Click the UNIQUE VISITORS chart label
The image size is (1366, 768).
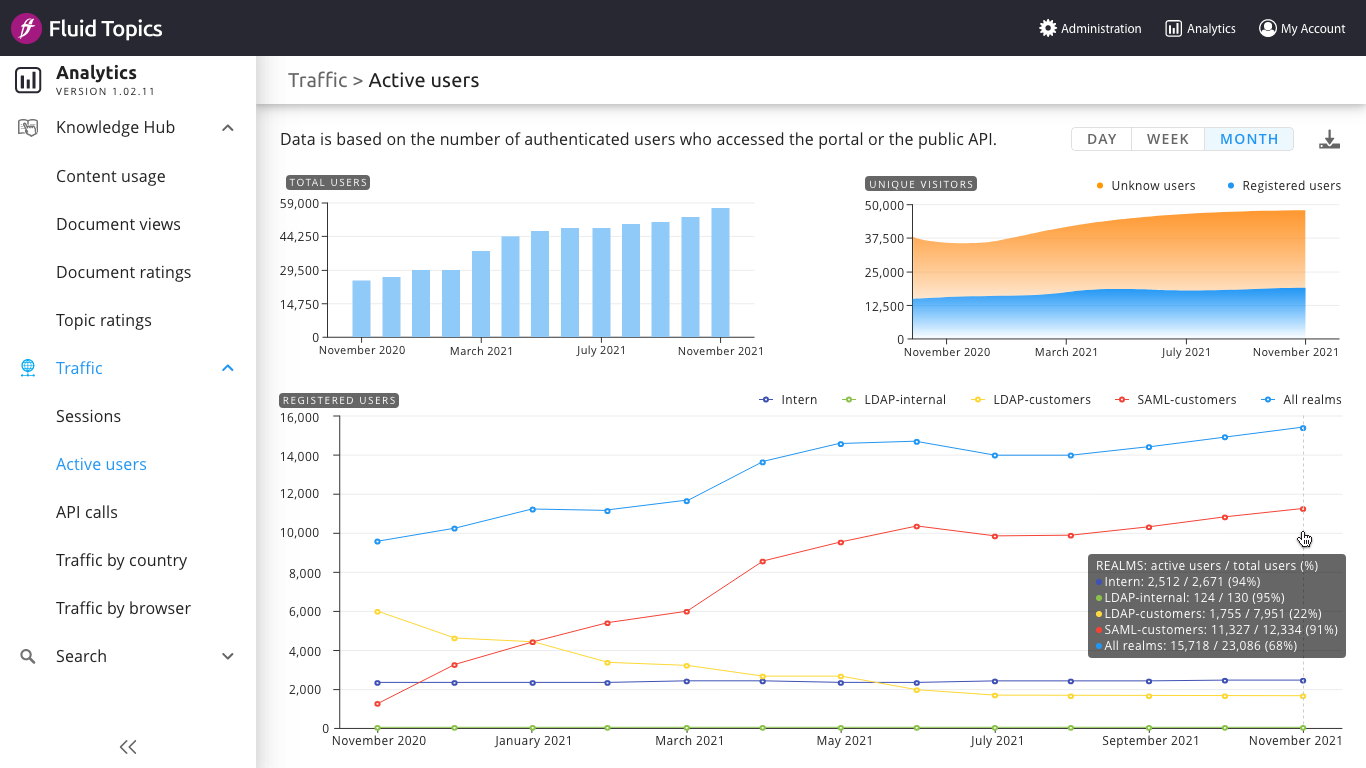tap(921, 184)
